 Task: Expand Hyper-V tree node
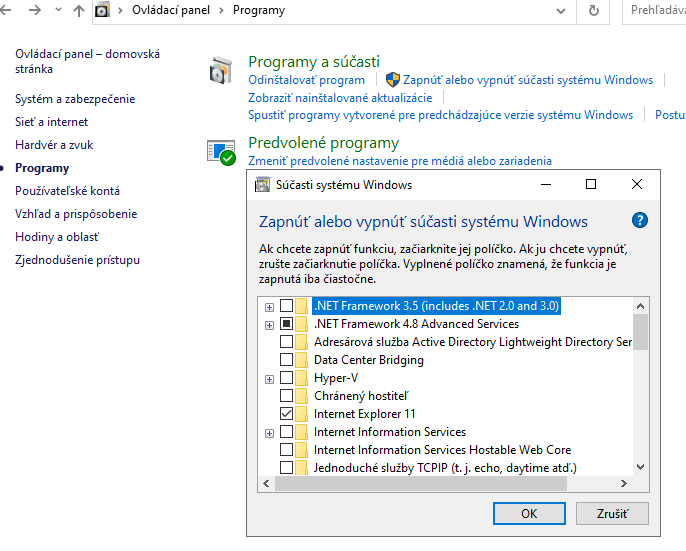click(270, 379)
